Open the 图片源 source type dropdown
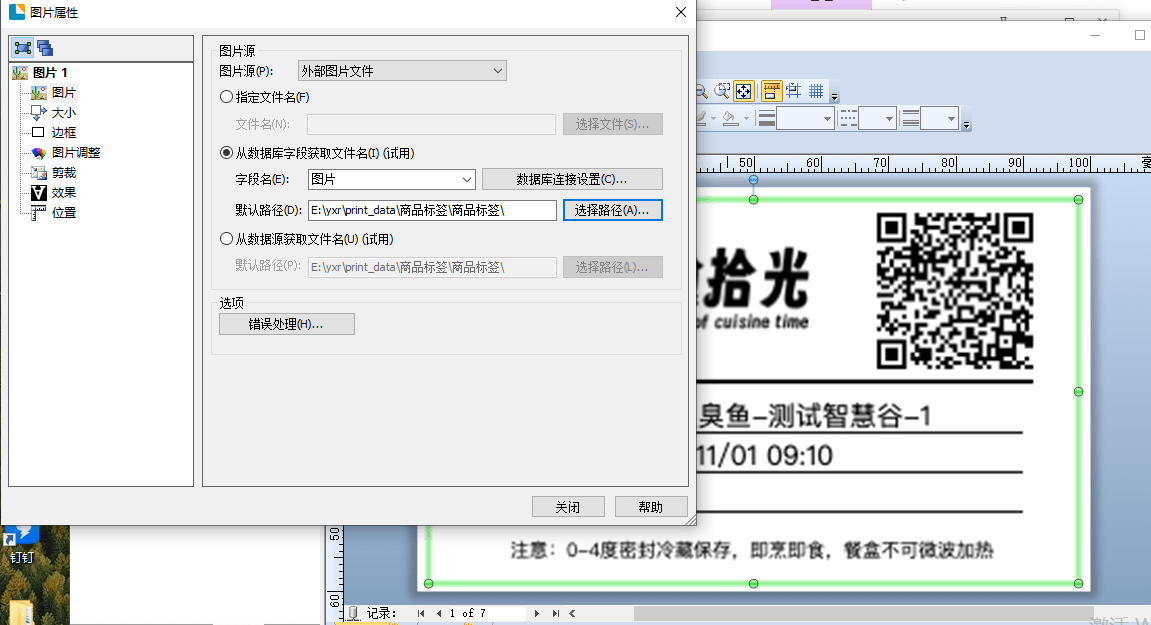Viewport: 1151px width, 625px height. (x=402, y=71)
